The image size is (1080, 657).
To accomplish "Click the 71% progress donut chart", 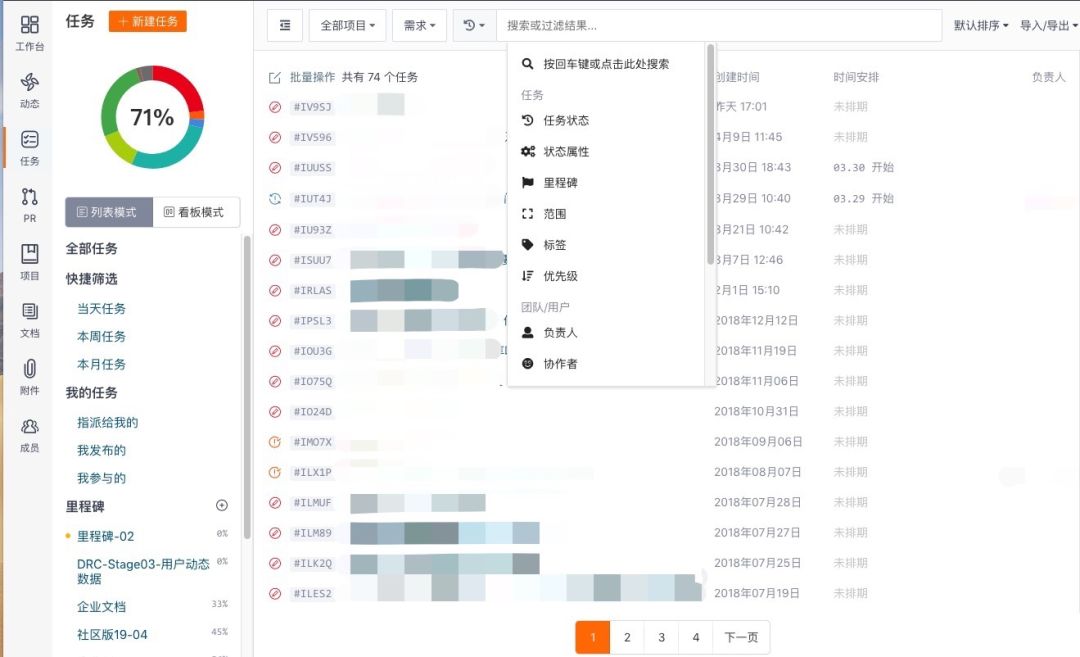I will point(152,117).
